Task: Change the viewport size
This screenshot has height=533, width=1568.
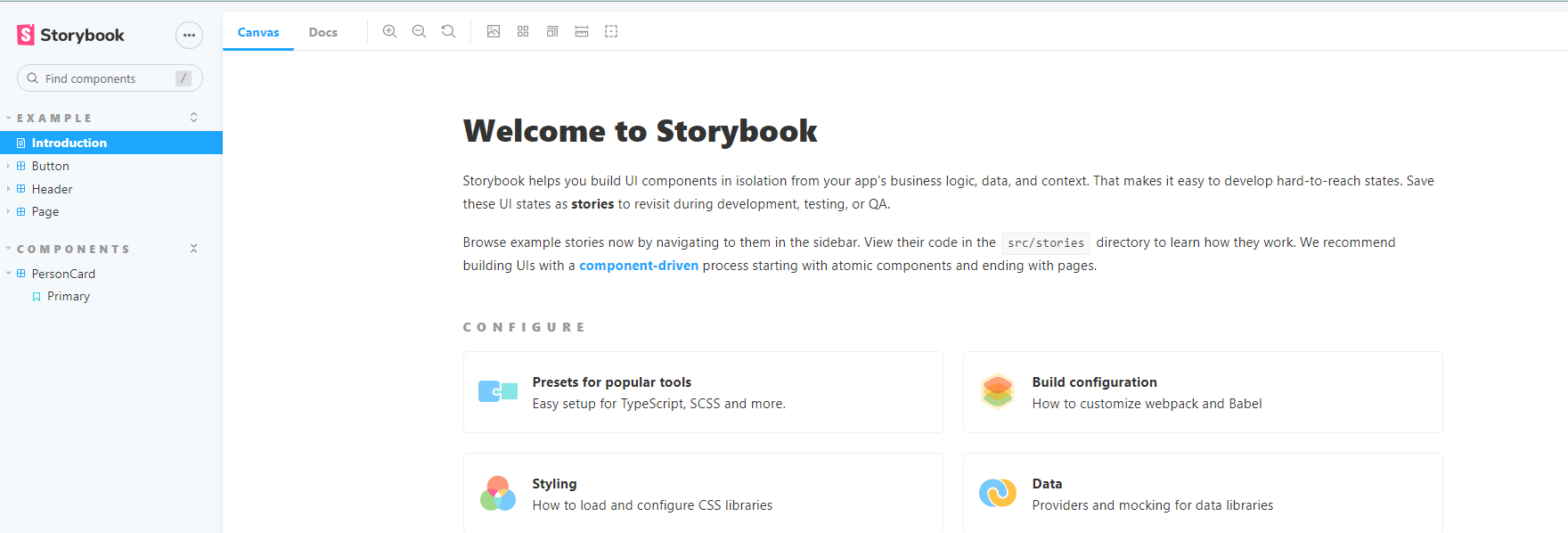Action: coord(552,31)
